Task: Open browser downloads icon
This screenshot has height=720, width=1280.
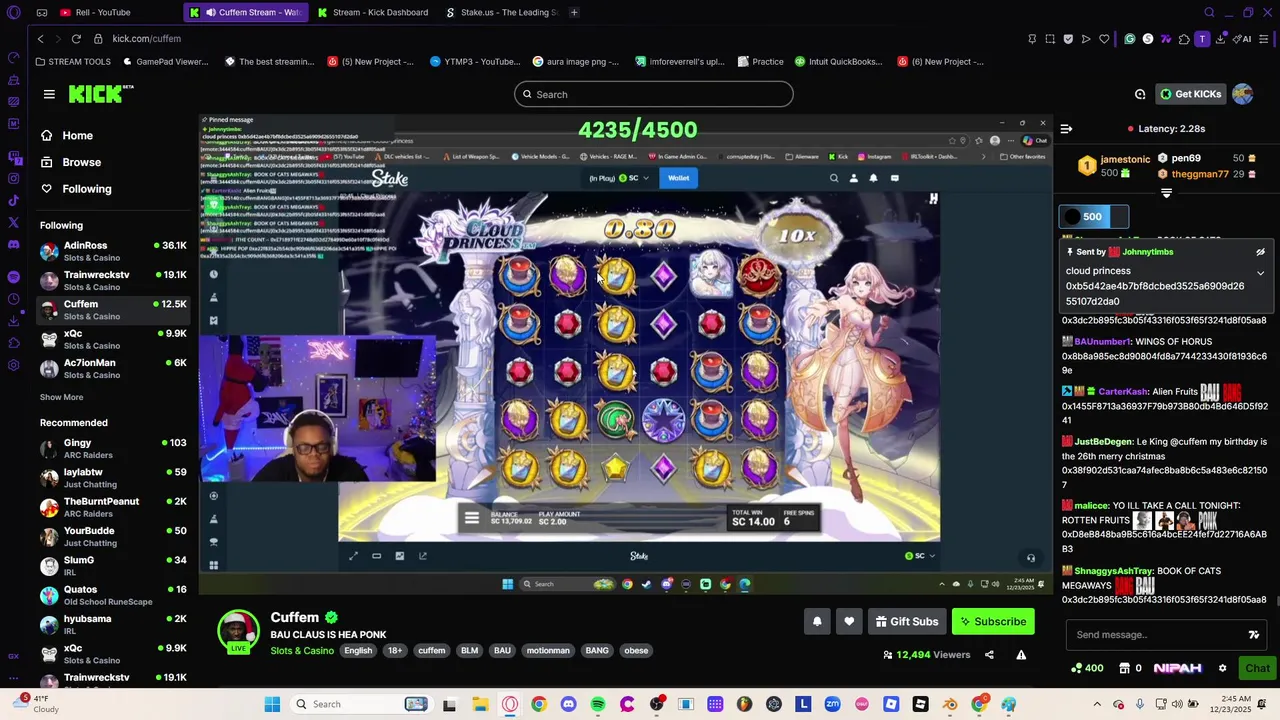Action: pos(1220,39)
